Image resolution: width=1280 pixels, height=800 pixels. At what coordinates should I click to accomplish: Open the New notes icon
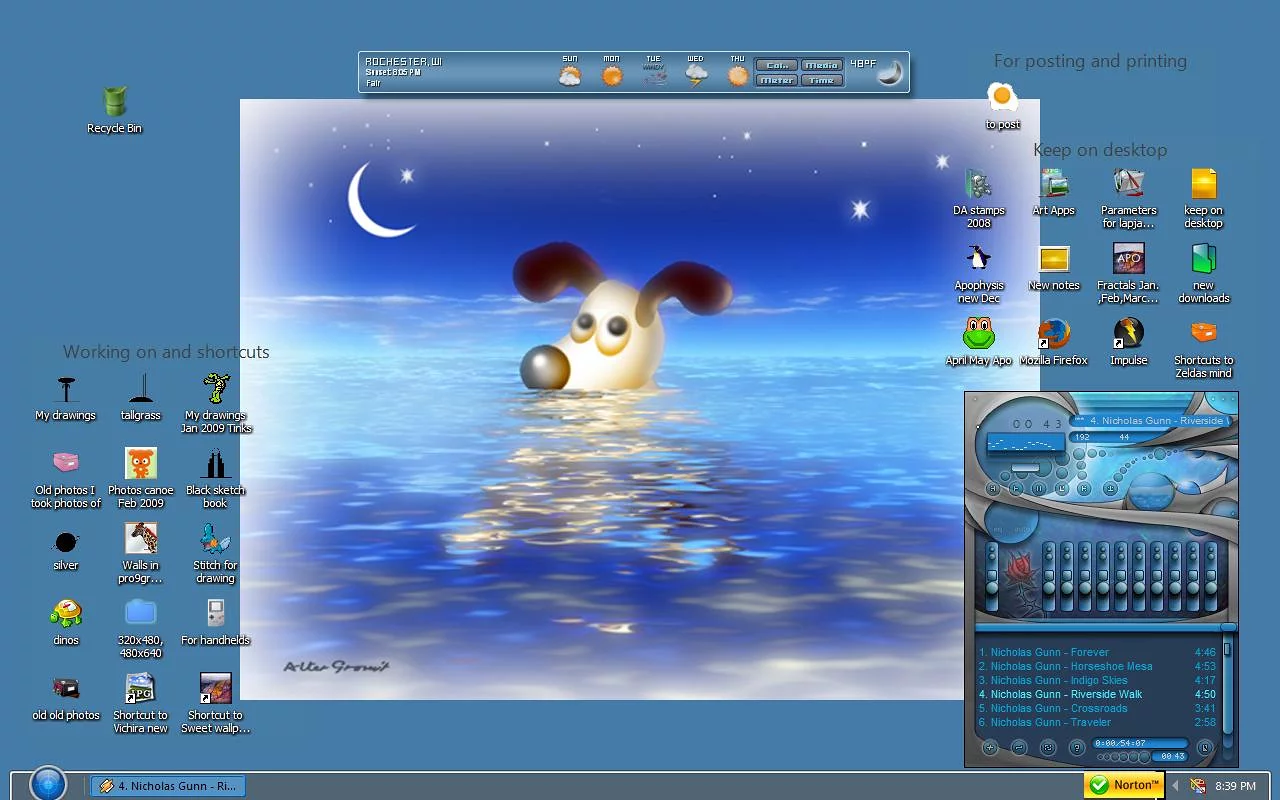[1054, 260]
